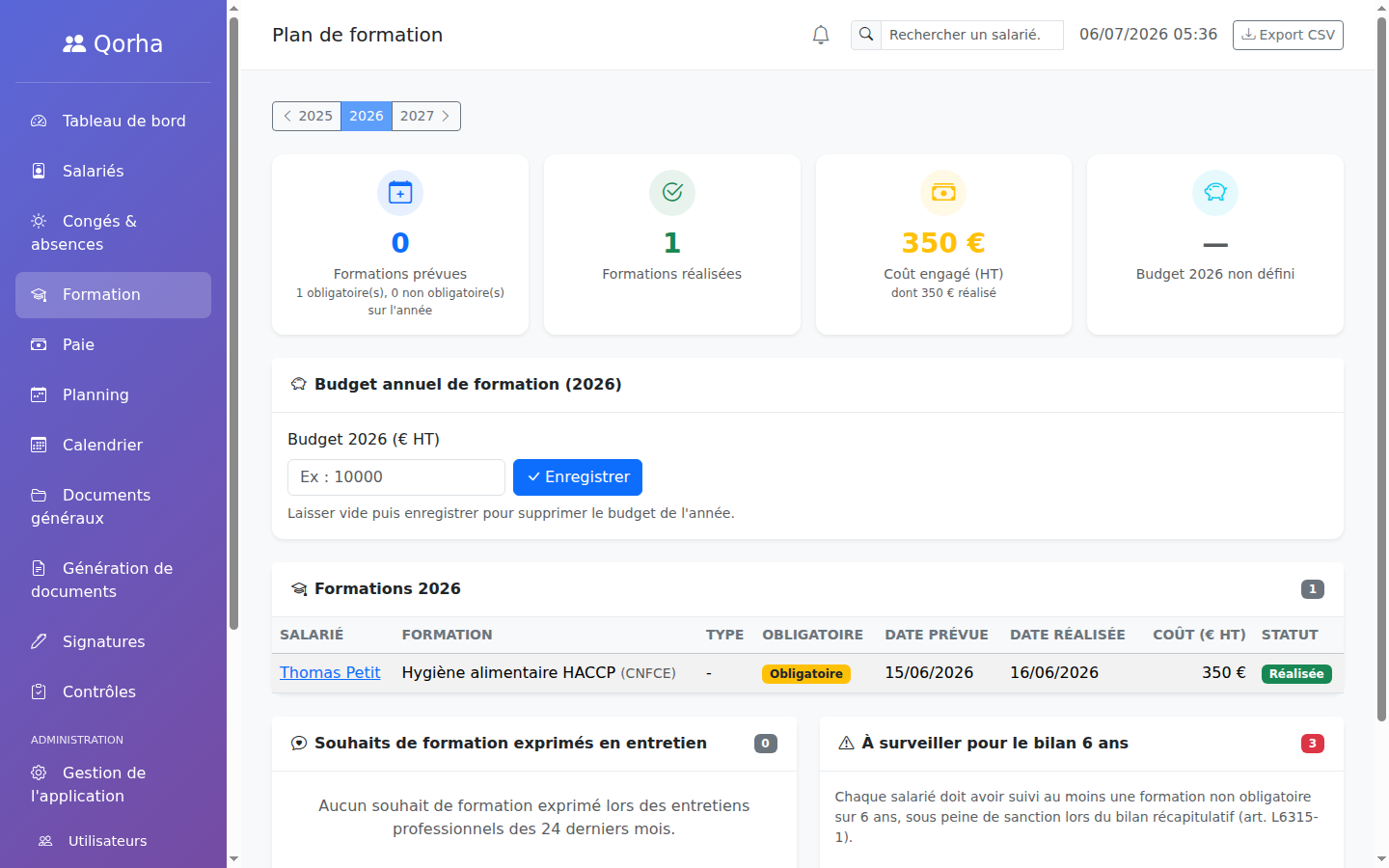Click the Coût engagé money icon
1389x868 pixels.
(943, 193)
